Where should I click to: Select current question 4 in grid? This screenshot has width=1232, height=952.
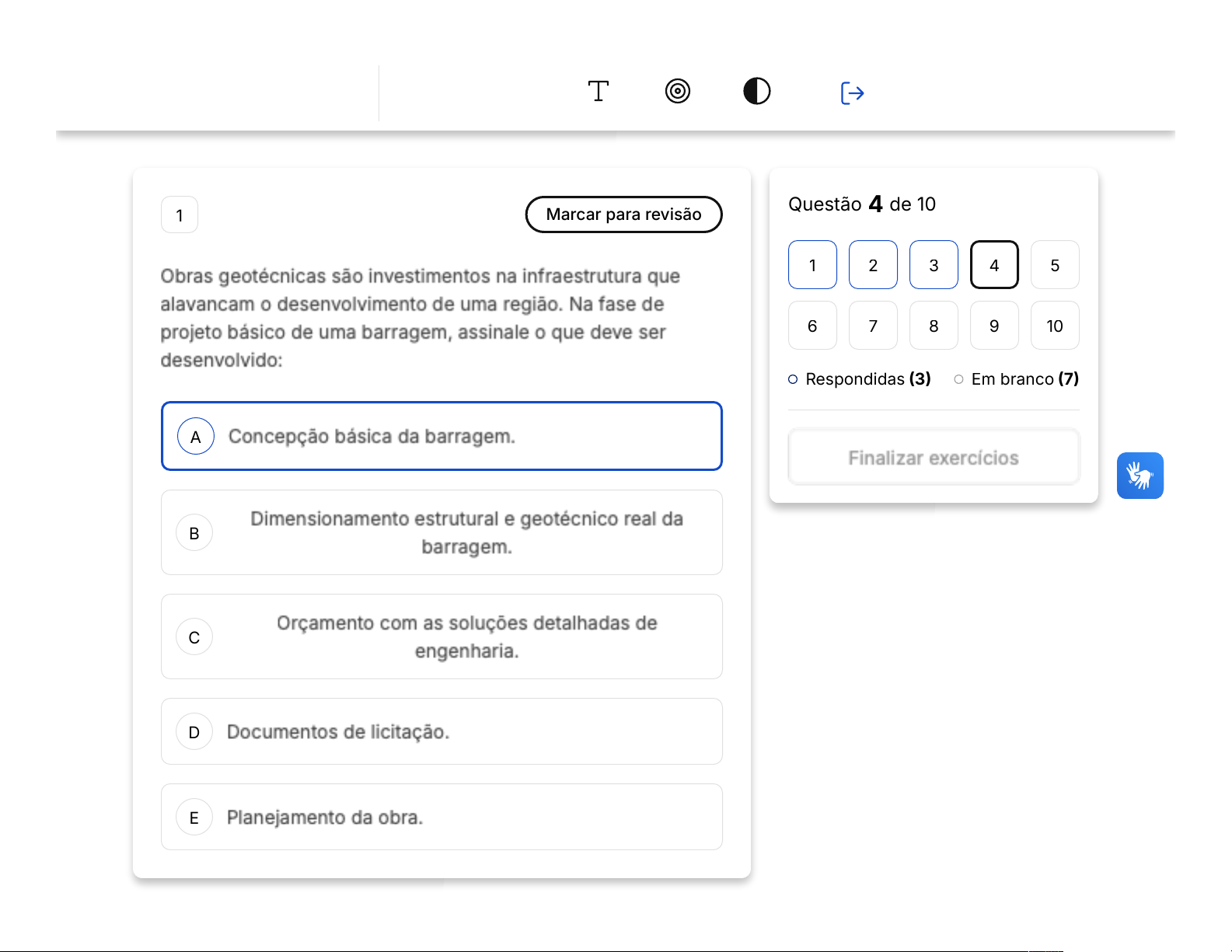[994, 265]
